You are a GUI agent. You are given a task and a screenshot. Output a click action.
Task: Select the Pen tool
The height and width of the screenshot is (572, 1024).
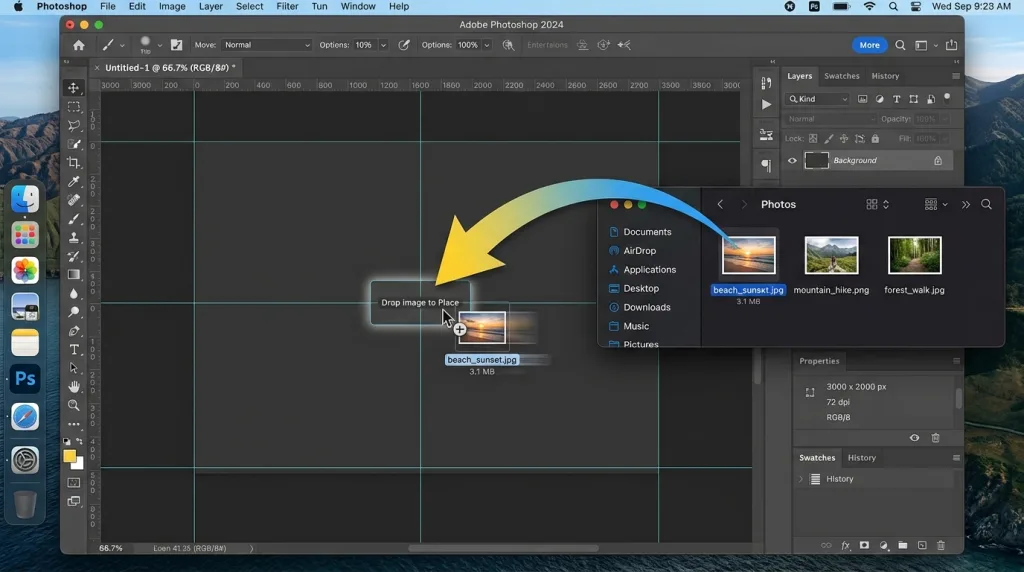coord(74,331)
